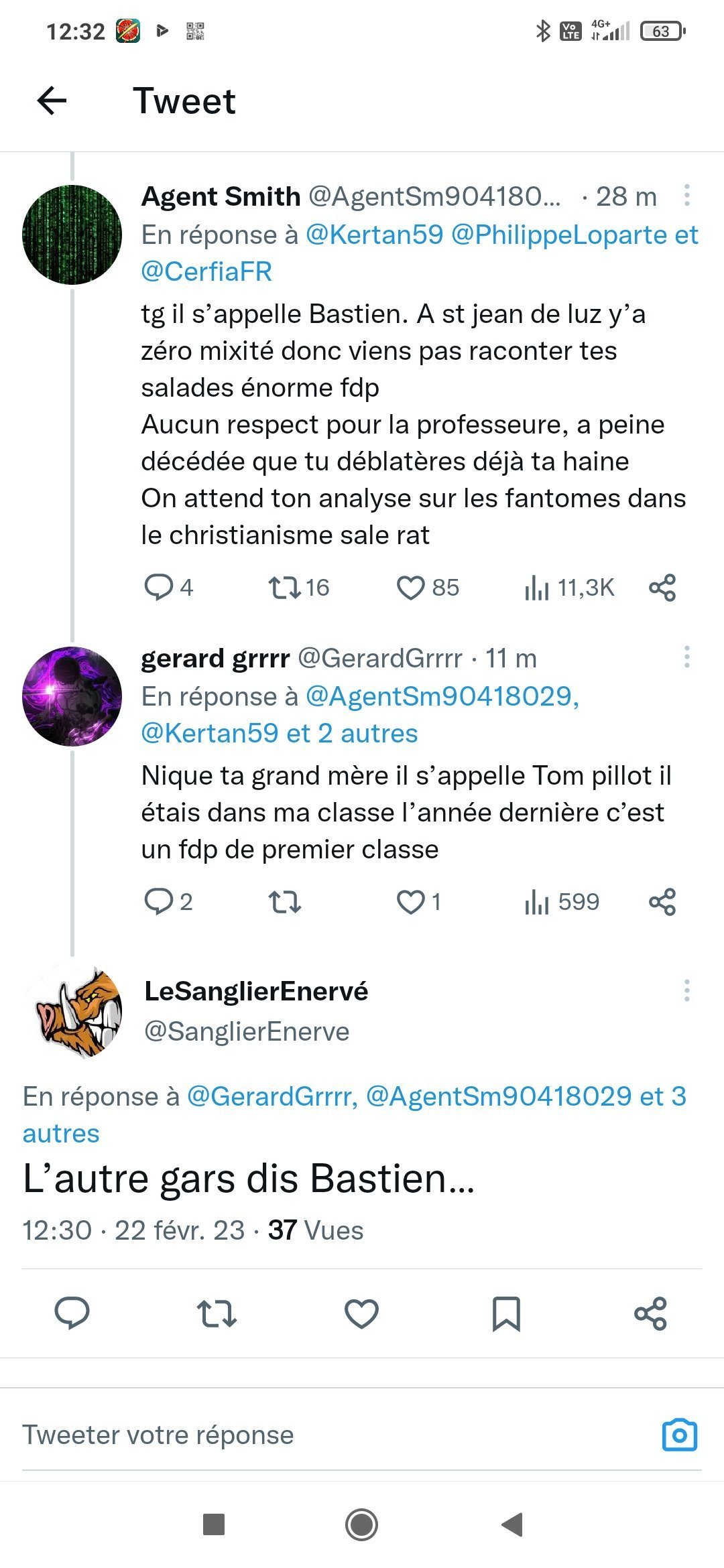724x1568 pixels.
Task: Reply to gerard grrrr's tweet
Action: pos(159,902)
